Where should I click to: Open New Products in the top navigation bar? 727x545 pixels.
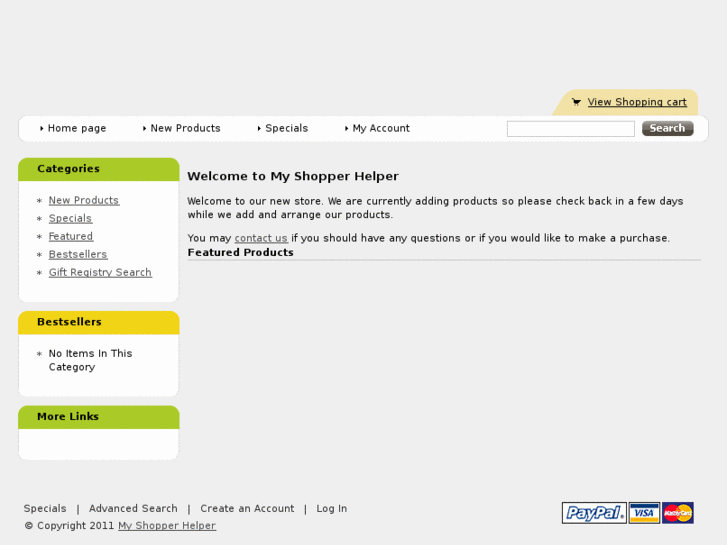click(185, 128)
